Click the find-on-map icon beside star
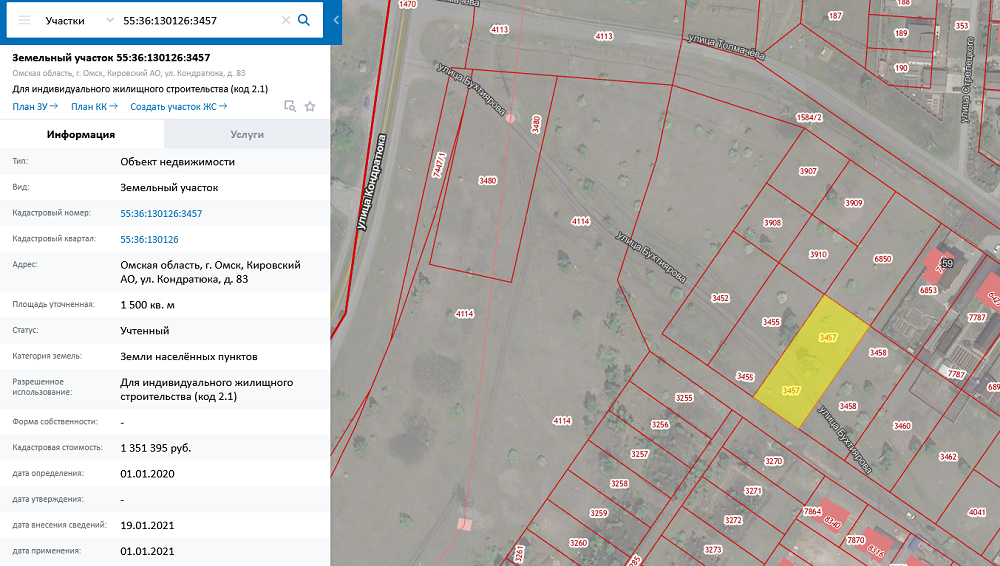The image size is (1000, 566). 290,106
